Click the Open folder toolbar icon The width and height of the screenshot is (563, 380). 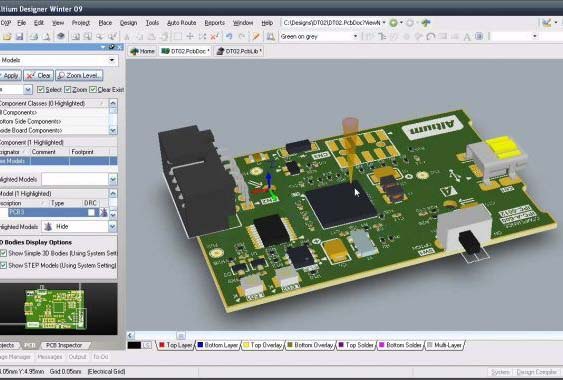8,36
